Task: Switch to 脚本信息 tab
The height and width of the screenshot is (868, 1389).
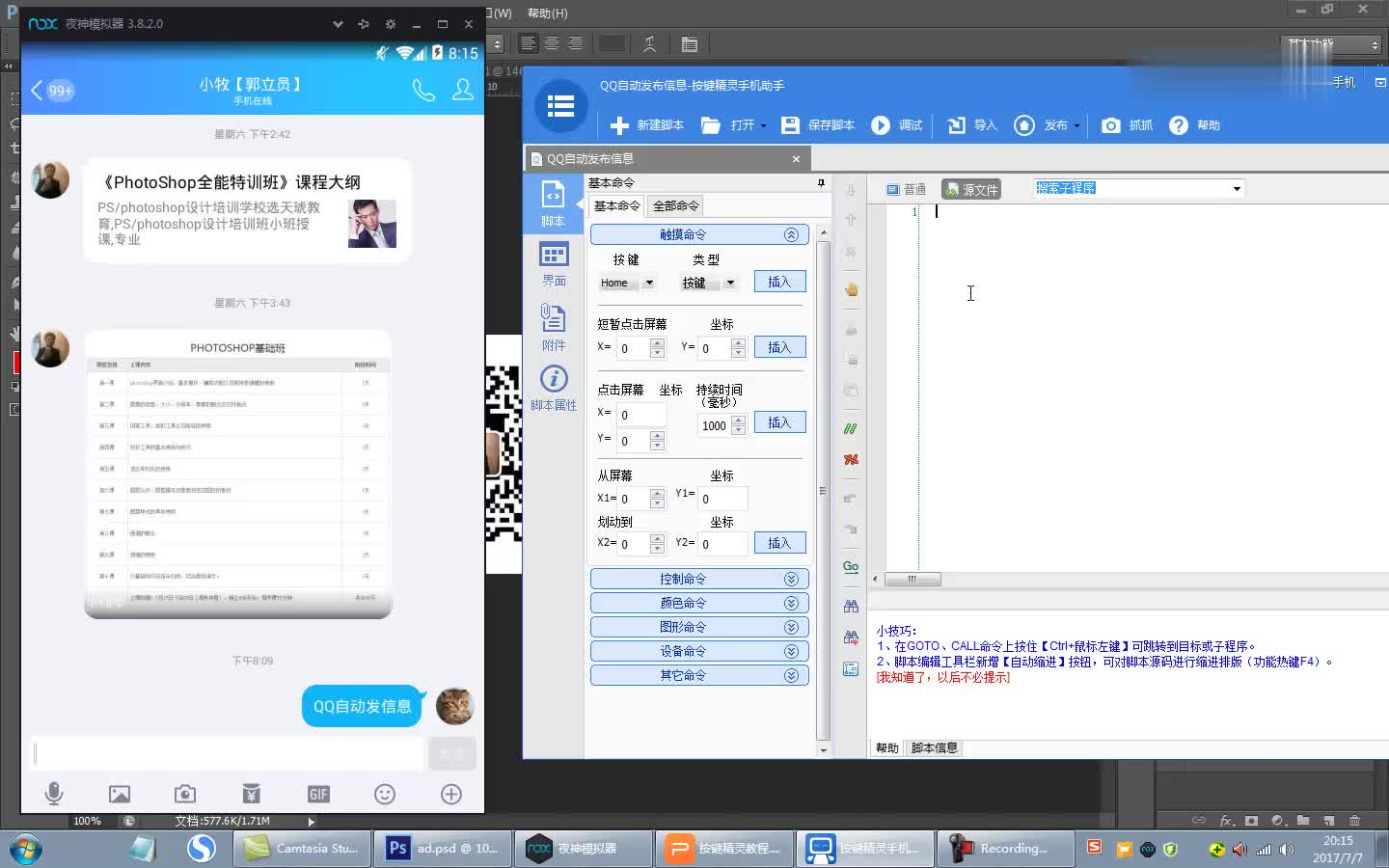Action: tap(935, 748)
